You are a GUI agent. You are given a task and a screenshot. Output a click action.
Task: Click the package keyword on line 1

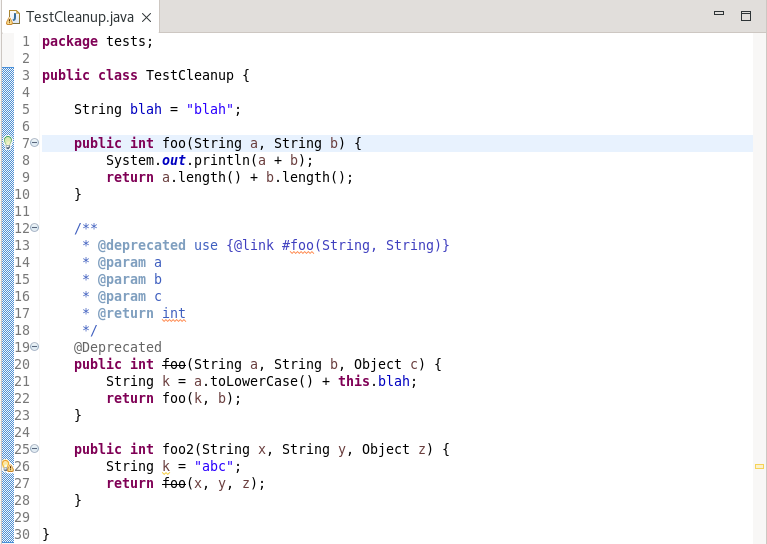pos(70,42)
